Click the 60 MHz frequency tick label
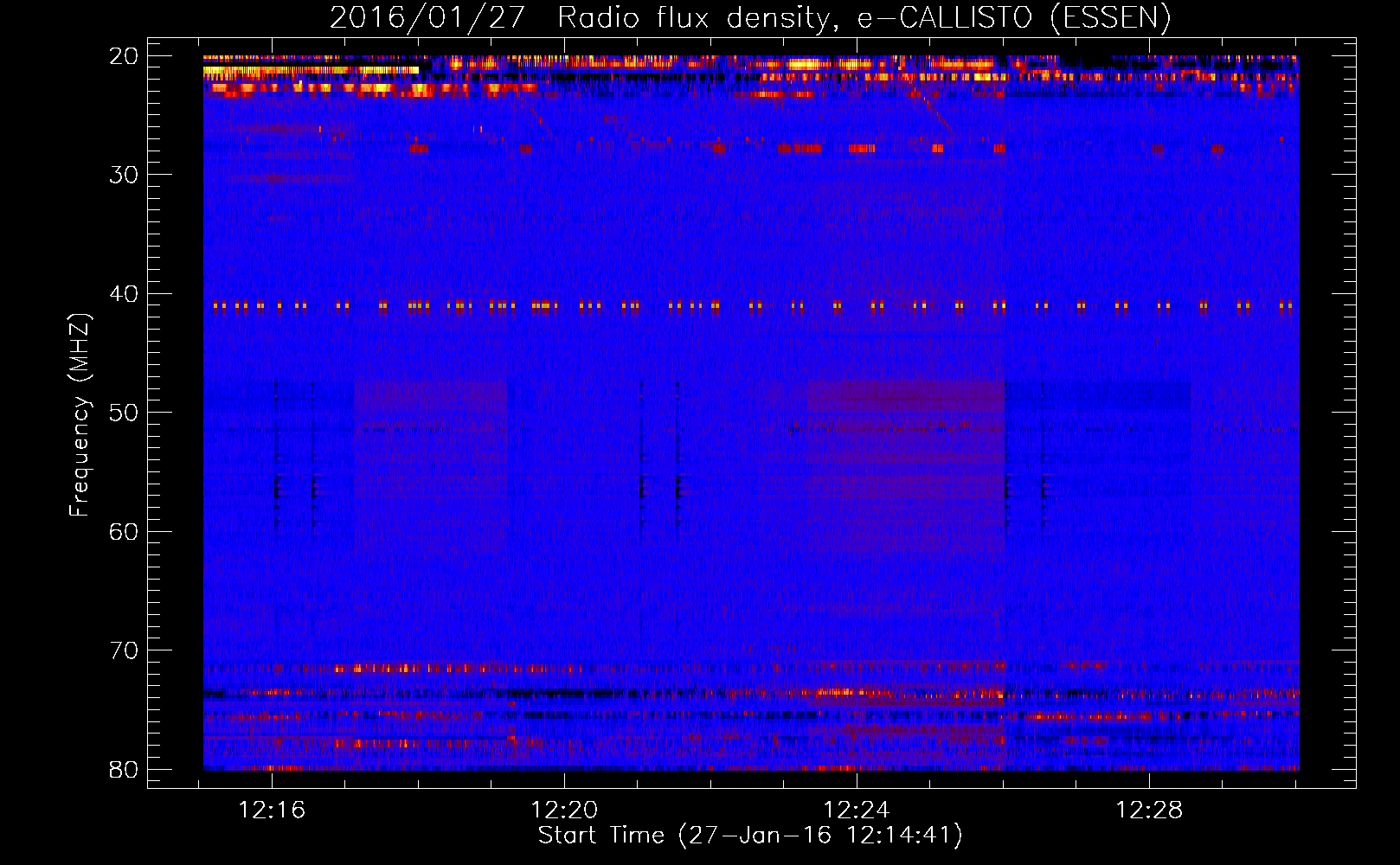The height and width of the screenshot is (865, 1400). coord(124,531)
